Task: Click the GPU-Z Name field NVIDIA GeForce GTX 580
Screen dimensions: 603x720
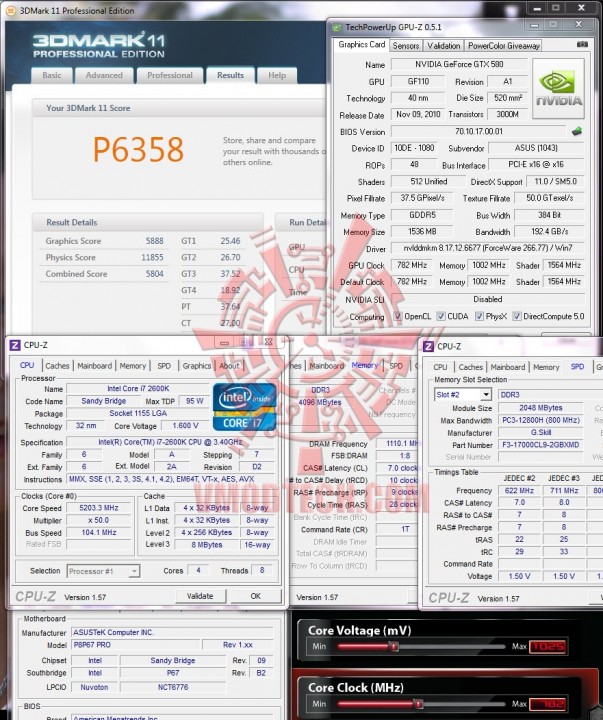Action: coord(459,65)
